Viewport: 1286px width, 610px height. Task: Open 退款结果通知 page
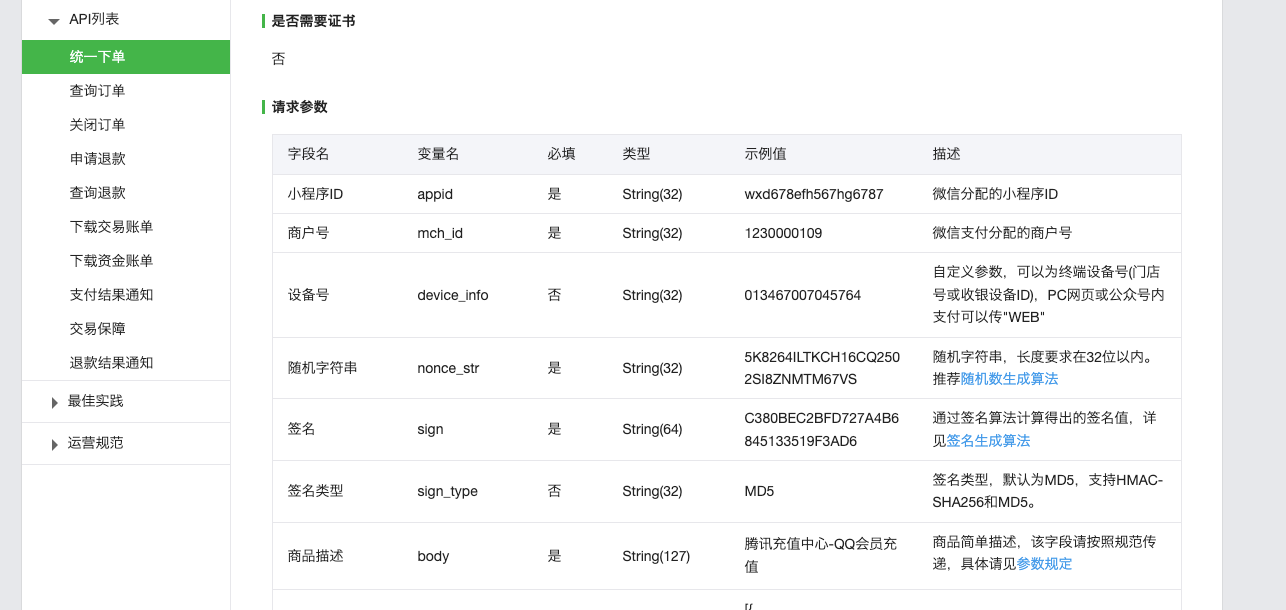point(111,363)
